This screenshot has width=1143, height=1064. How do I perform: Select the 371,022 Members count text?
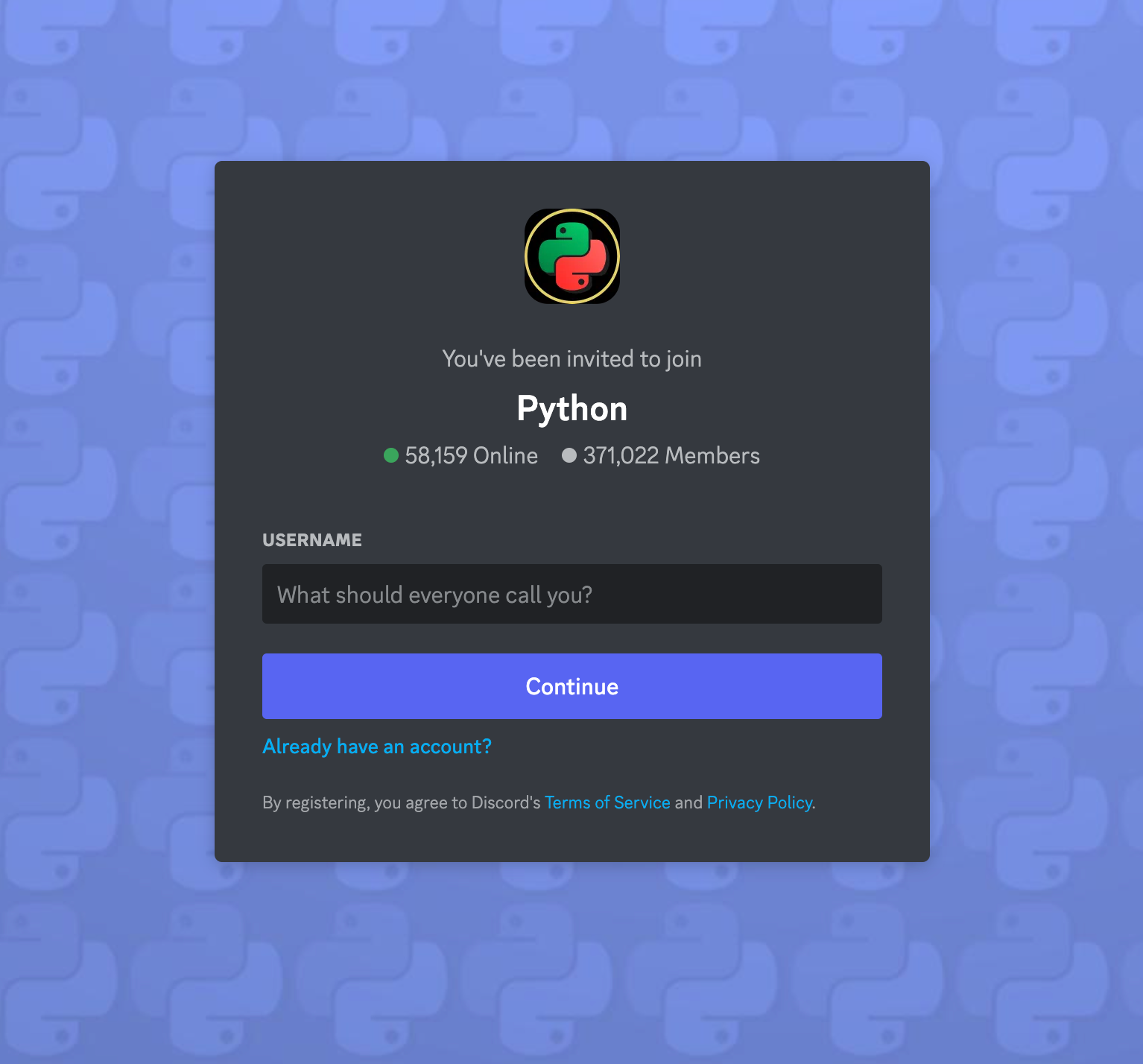pyautogui.click(x=671, y=455)
